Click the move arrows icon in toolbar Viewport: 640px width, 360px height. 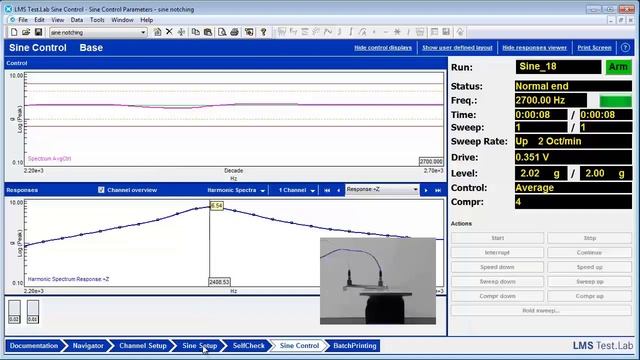181,32
